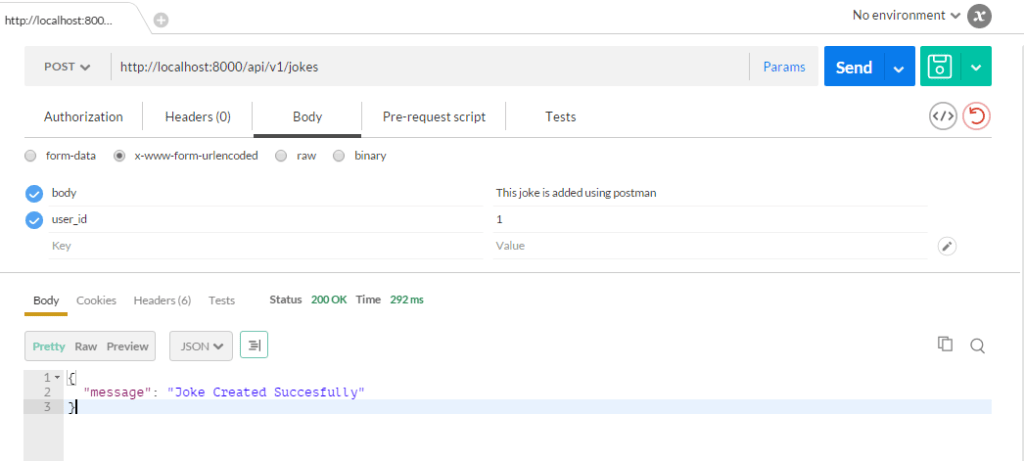1024x461 pixels.
Task: Click the blue Send button
Action: 853,67
